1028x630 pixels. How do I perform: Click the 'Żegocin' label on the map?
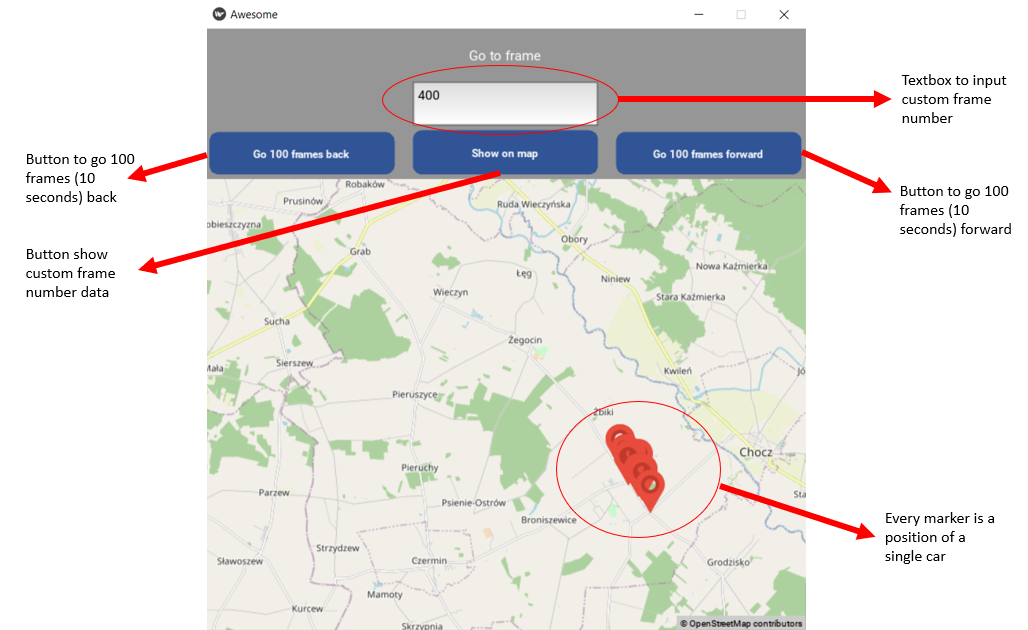pyautogui.click(x=525, y=340)
